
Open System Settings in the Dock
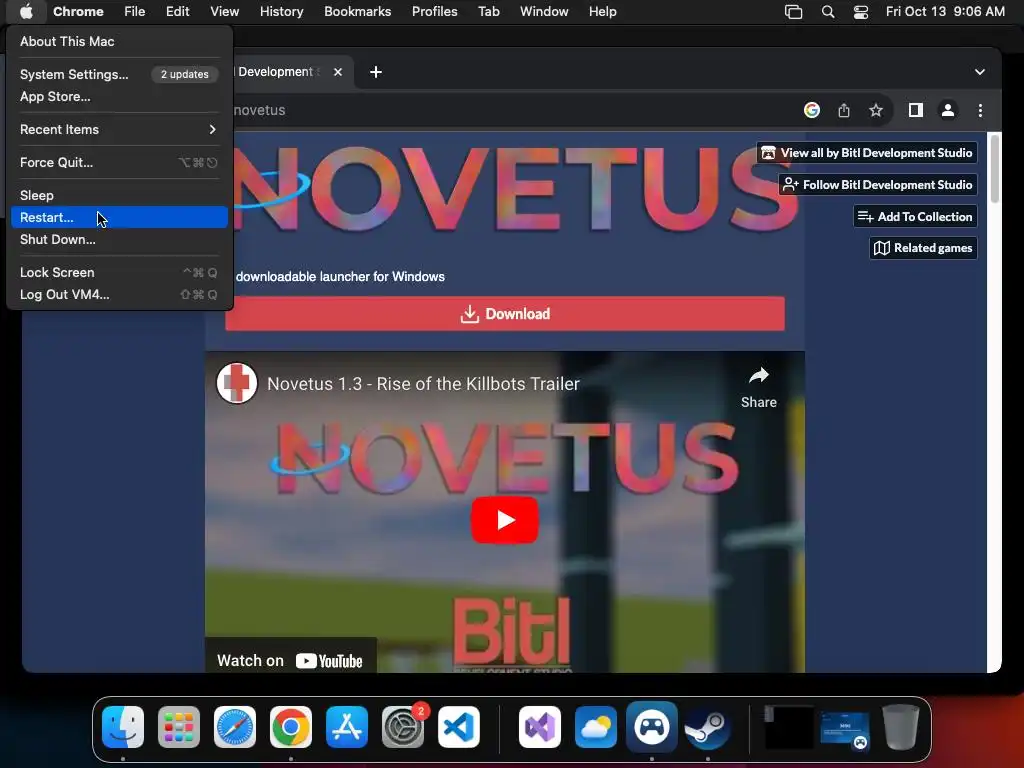pyautogui.click(x=403, y=727)
